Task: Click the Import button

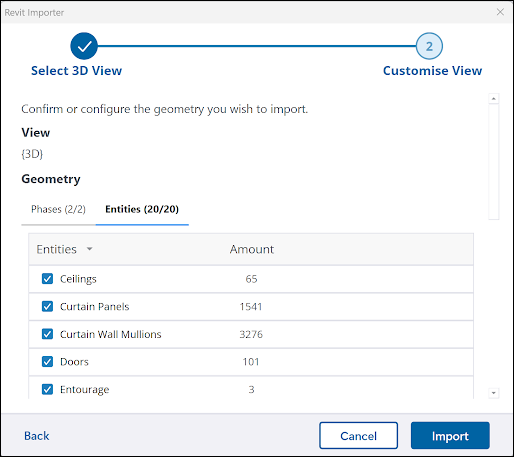Action: pyautogui.click(x=450, y=436)
